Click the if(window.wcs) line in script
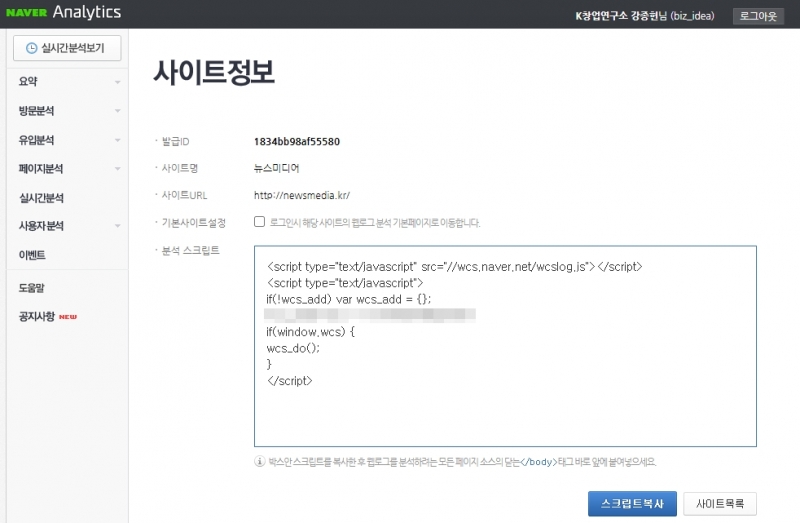The width and height of the screenshot is (800, 523). tap(310, 332)
